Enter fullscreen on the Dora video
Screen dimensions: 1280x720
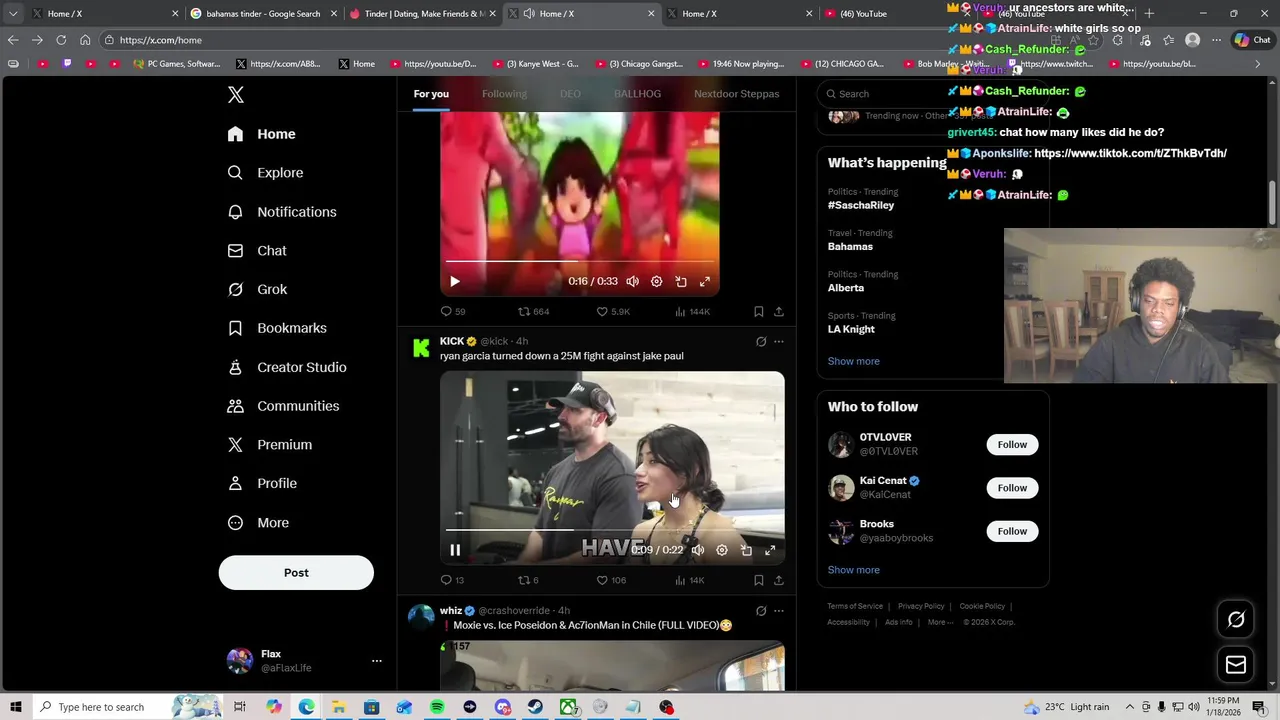(x=705, y=282)
